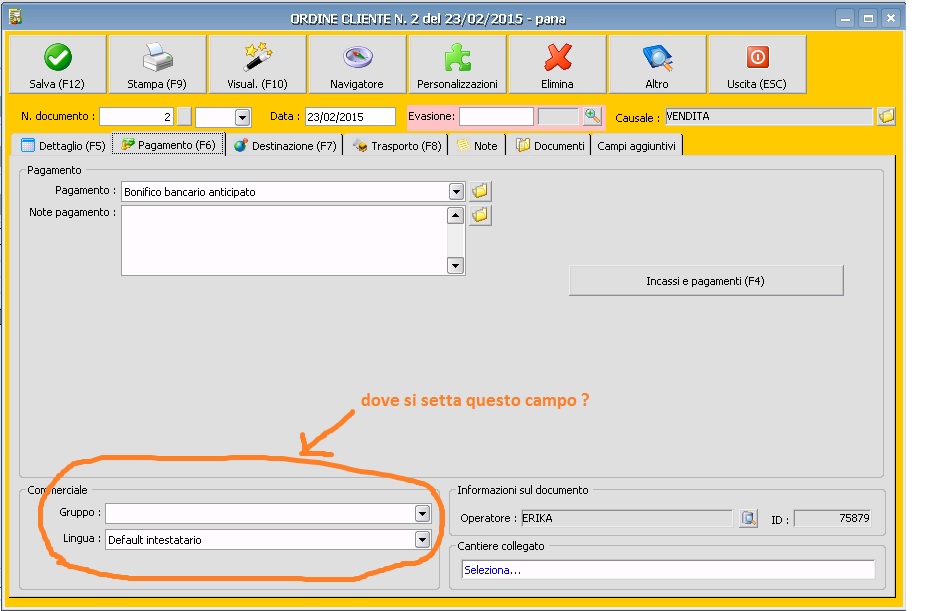Viewport: 941px width, 611px height.
Task: Click the Evasione date input field
Action: 496,116
